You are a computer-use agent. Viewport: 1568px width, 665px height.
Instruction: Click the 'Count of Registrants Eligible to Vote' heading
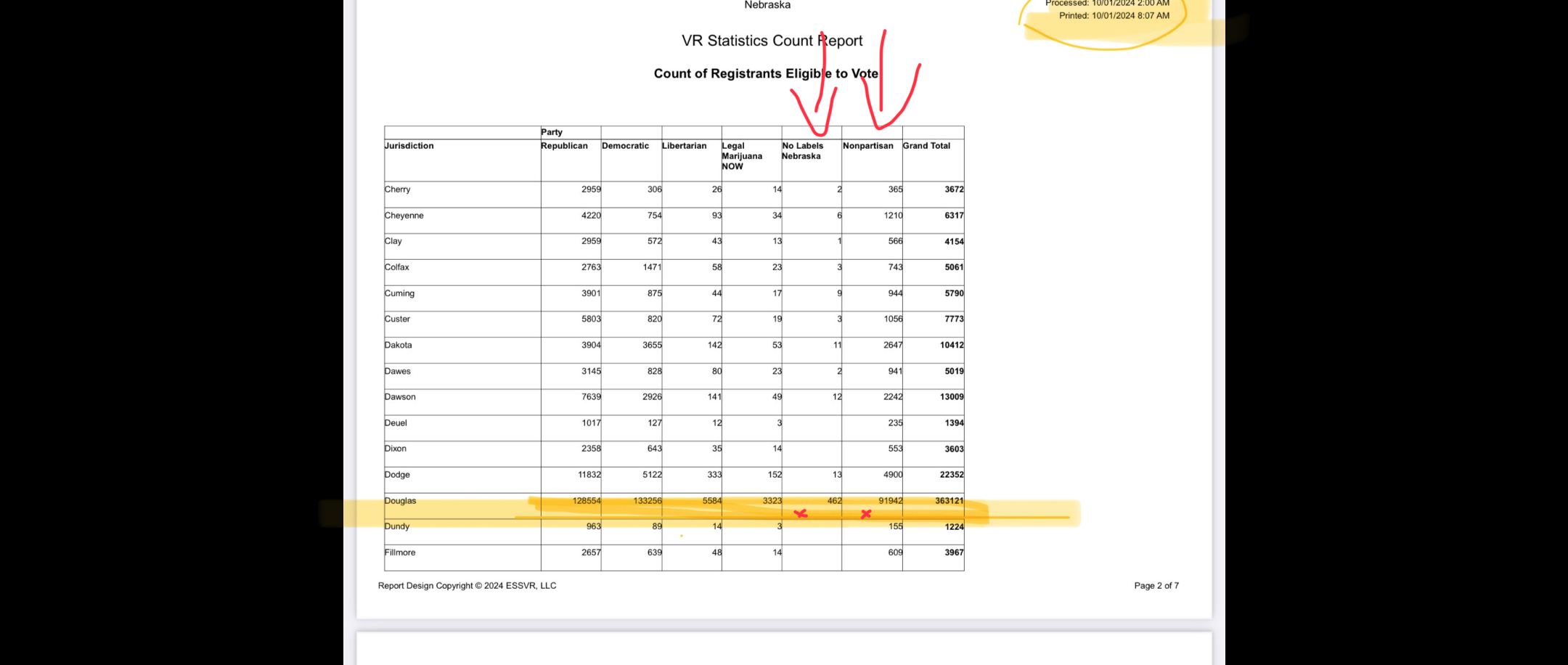click(x=766, y=73)
